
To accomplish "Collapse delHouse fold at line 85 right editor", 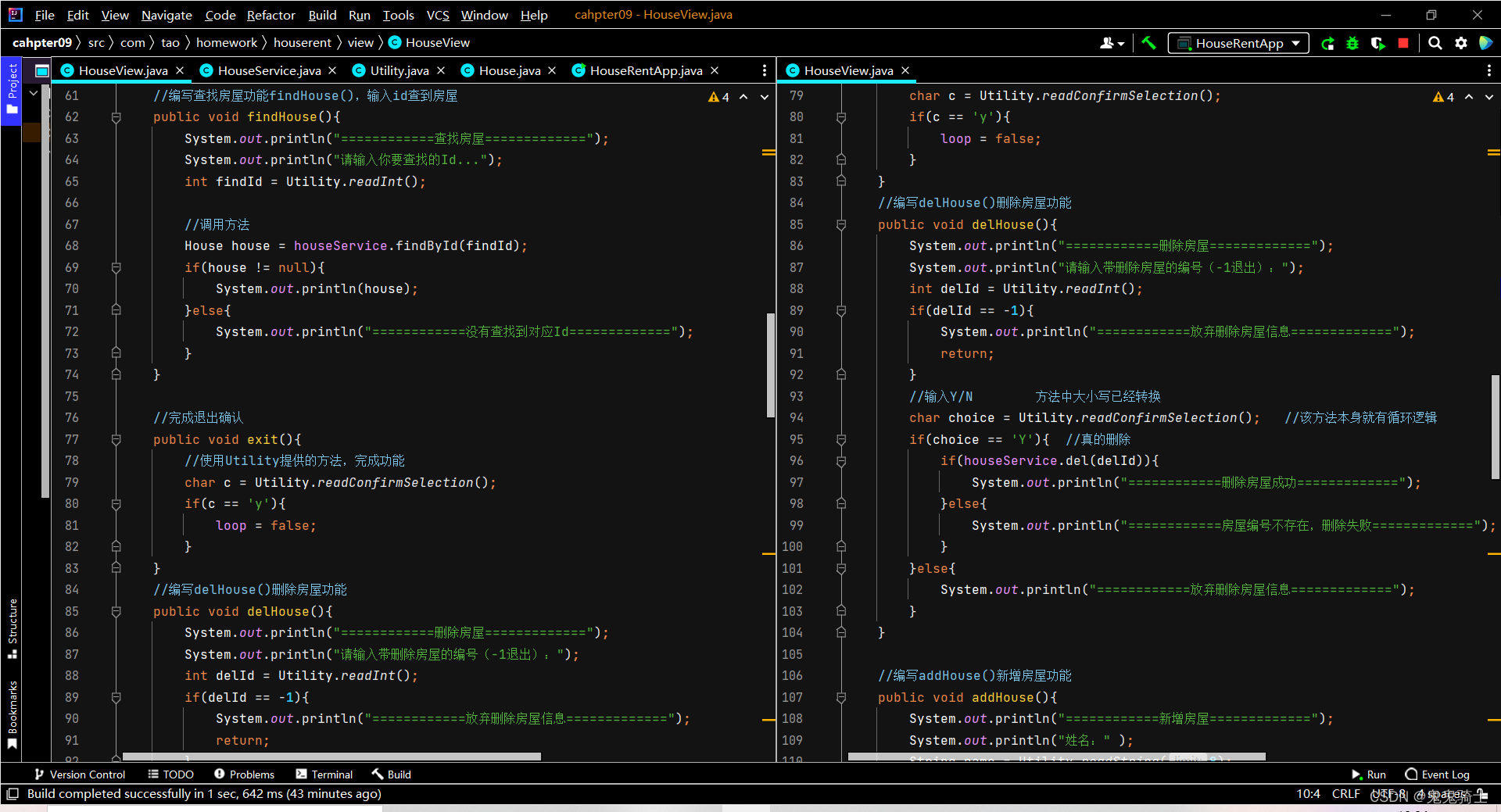I will click(841, 225).
